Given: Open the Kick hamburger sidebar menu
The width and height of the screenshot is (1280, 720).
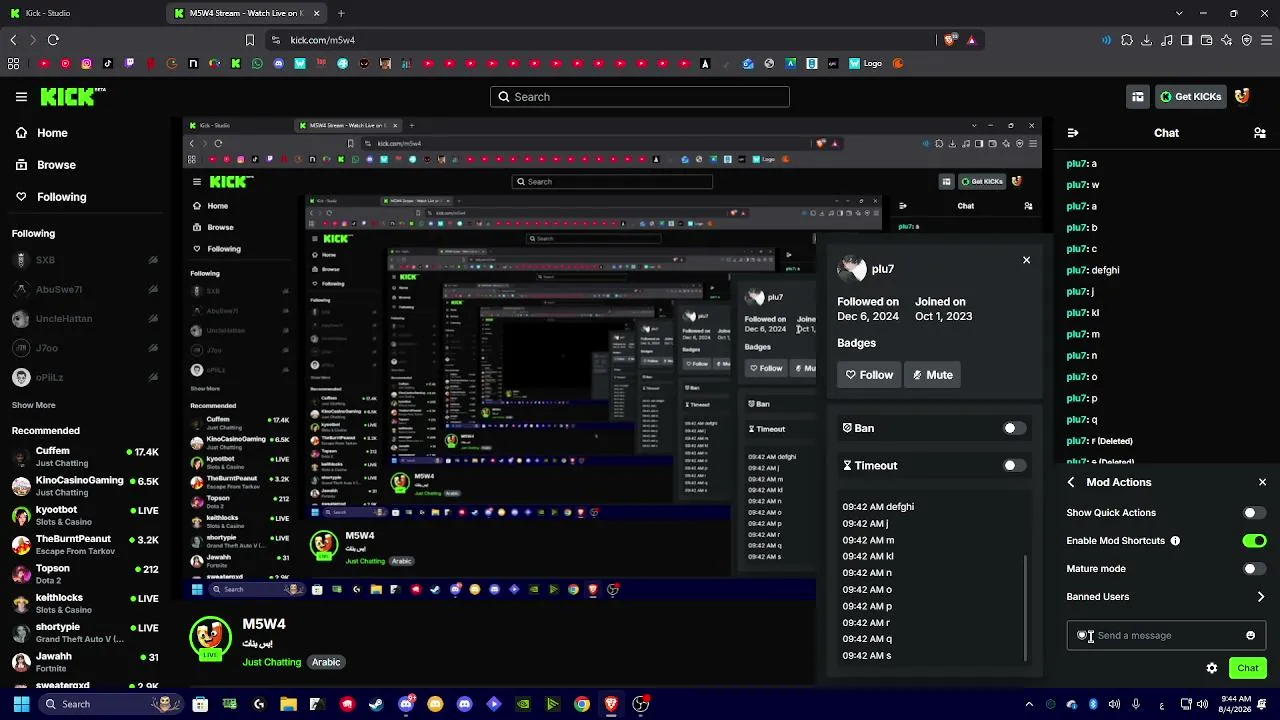Looking at the screenshot, I should (21, 97).
